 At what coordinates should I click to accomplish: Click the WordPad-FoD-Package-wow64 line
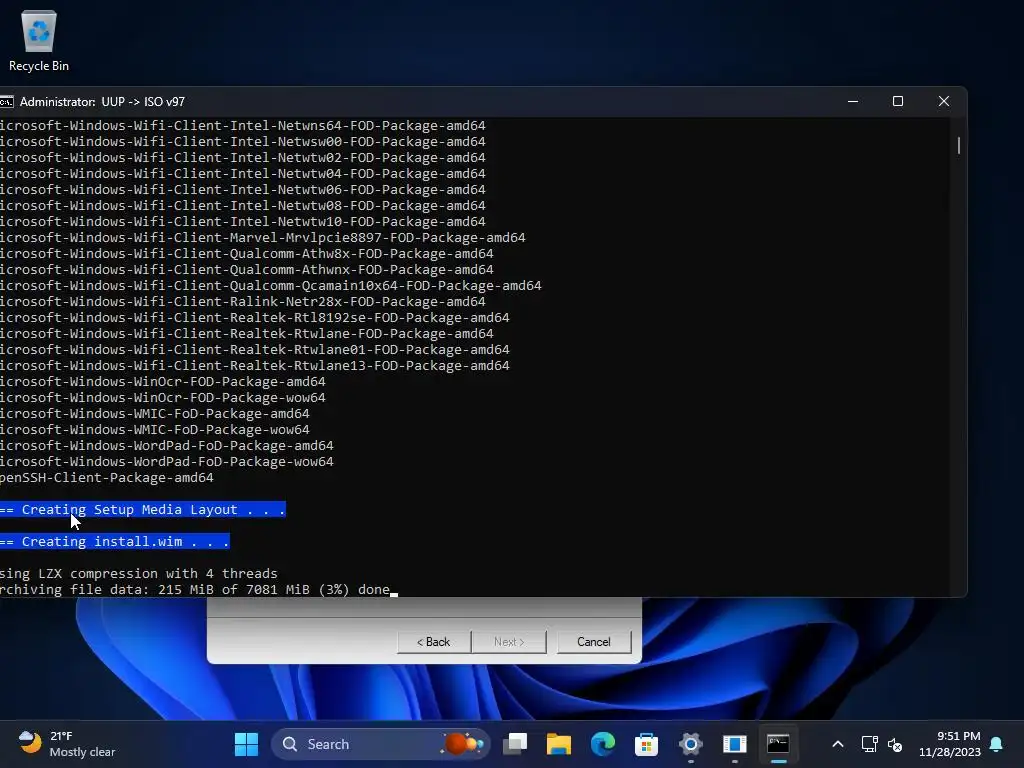(x=167, y=462)
